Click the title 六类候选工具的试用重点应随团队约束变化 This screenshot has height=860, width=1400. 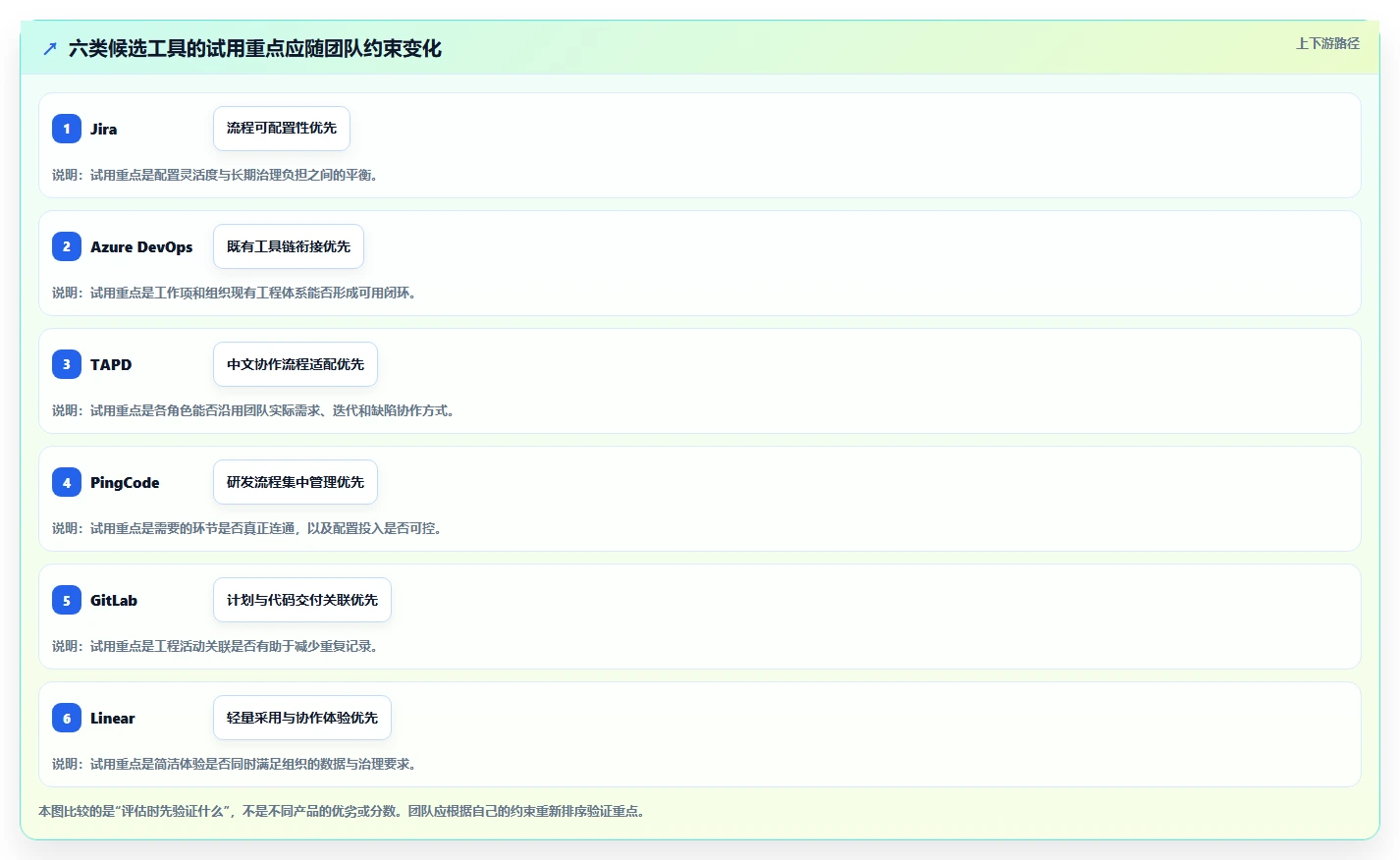pos(255,48)
